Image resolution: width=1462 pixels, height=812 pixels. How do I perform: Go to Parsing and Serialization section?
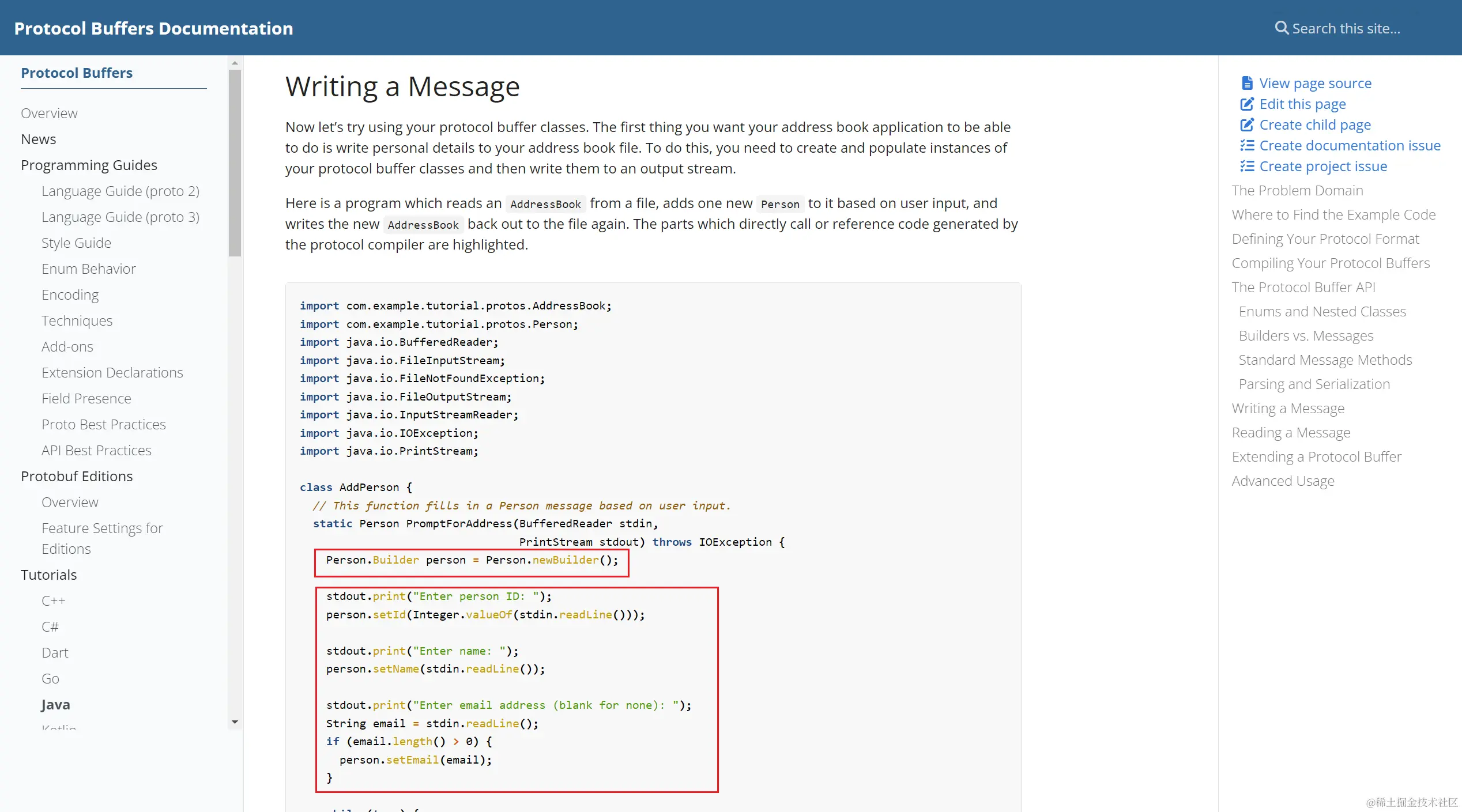[1314, 384]
